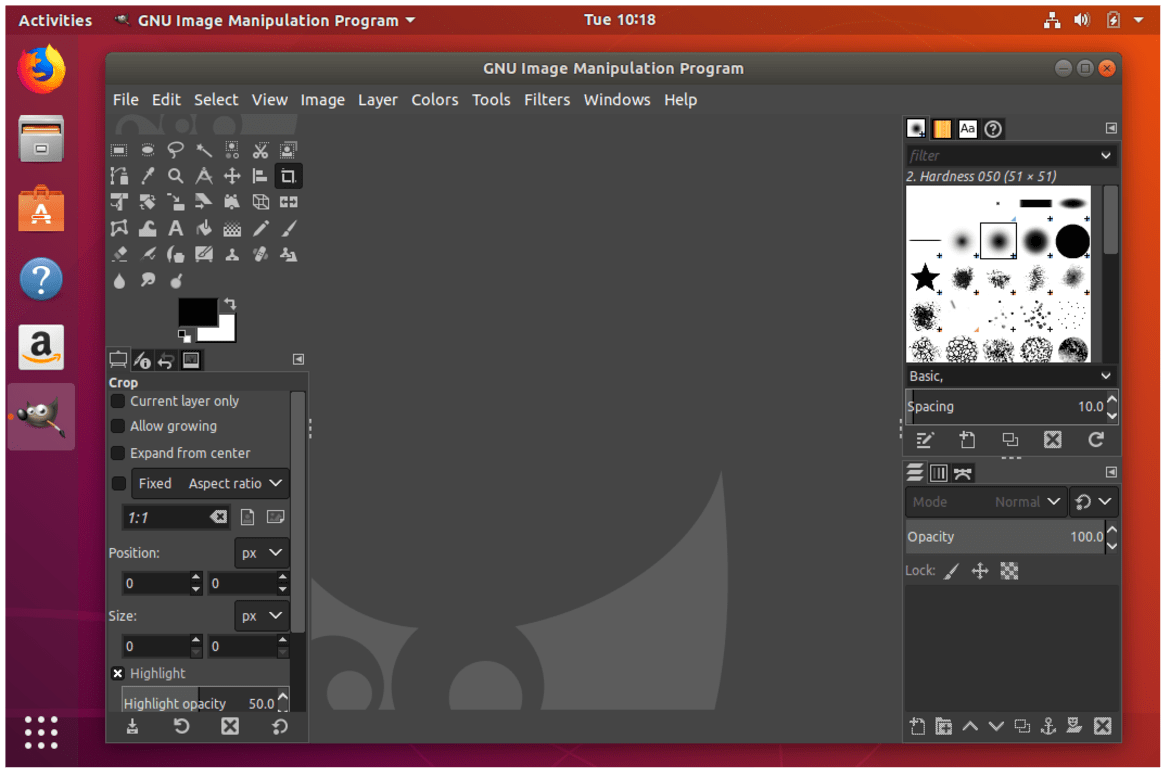Image resolution: width=1170 pixels, height=777 pixels.
Task: Pick the Clone tool
Action: (230, 253)
